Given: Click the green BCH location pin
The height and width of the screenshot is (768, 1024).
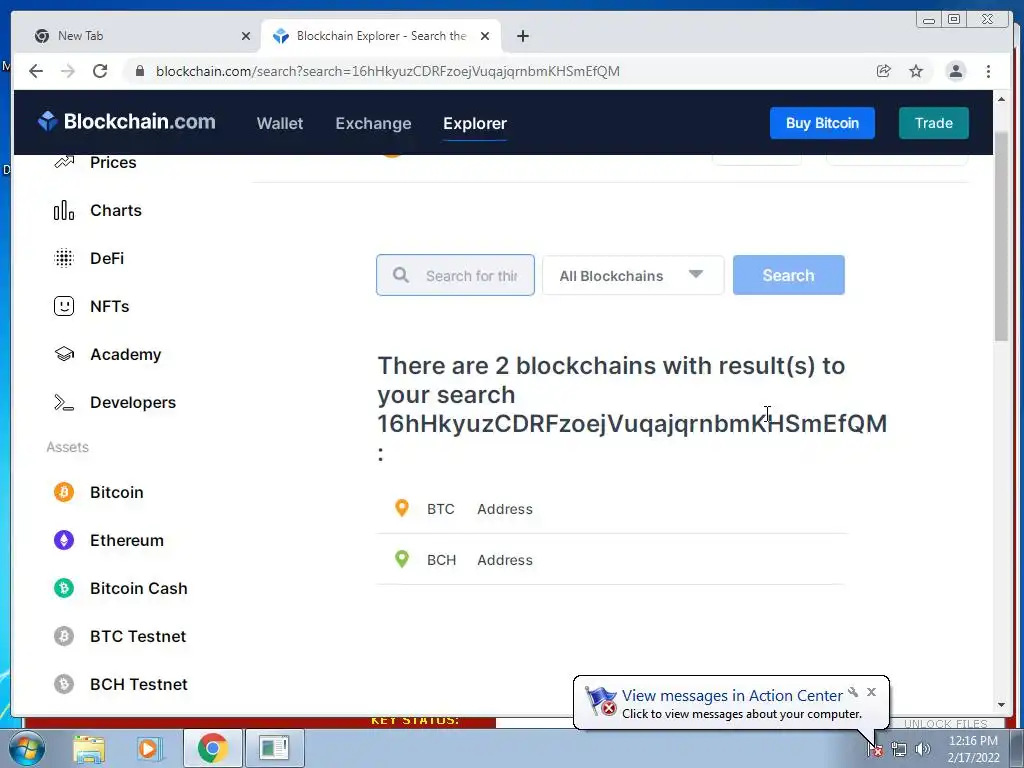Looking at the screenshot, I should 402,559.
